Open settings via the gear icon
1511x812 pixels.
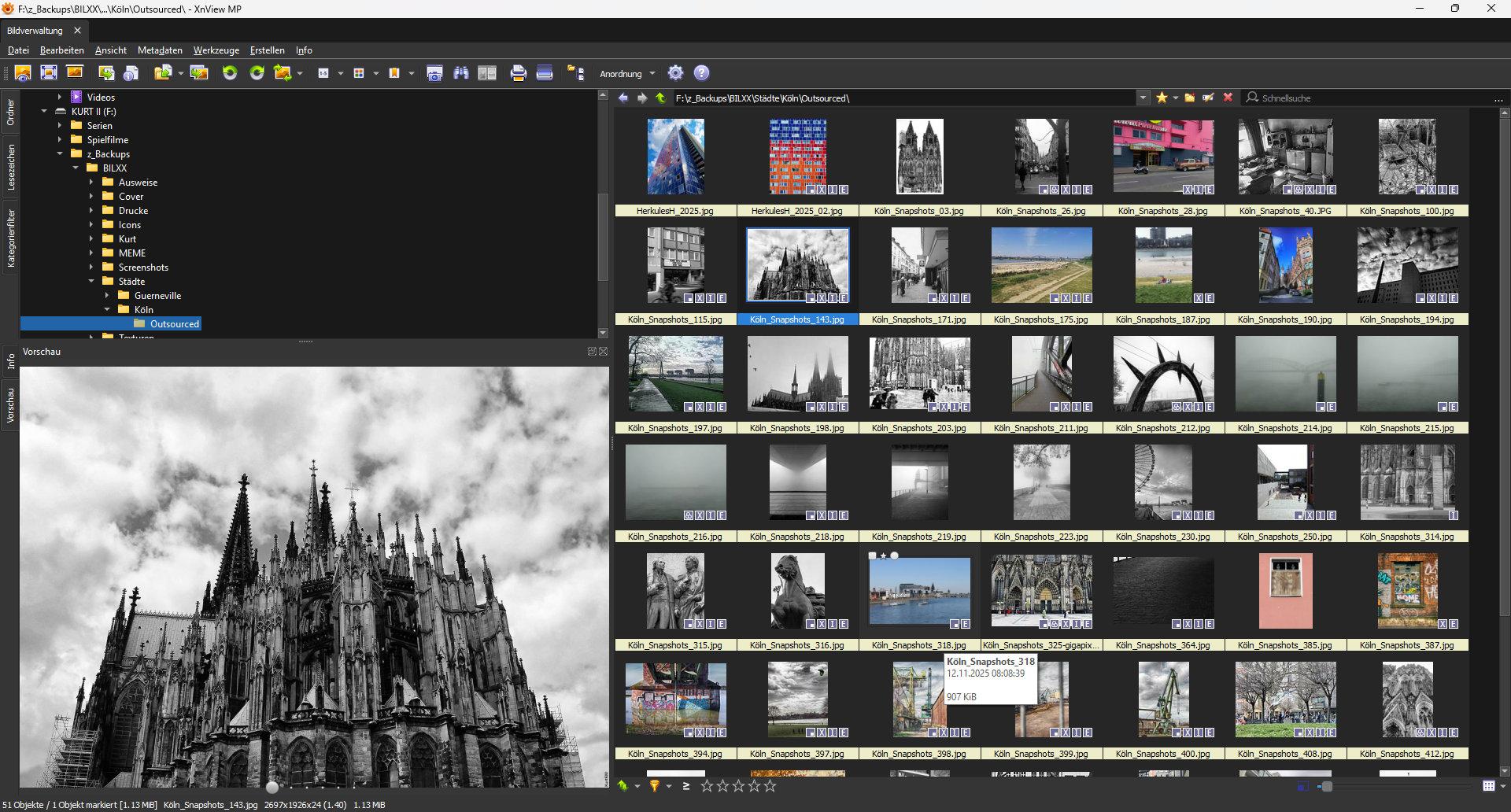point(675,73)
